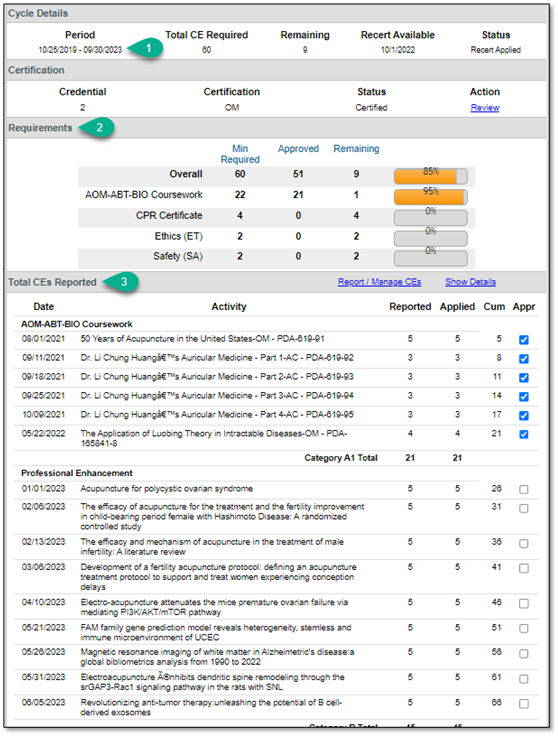Check the 03/06/2023 fertility acupuncture protocol checkbox

[x=524, y=568]
